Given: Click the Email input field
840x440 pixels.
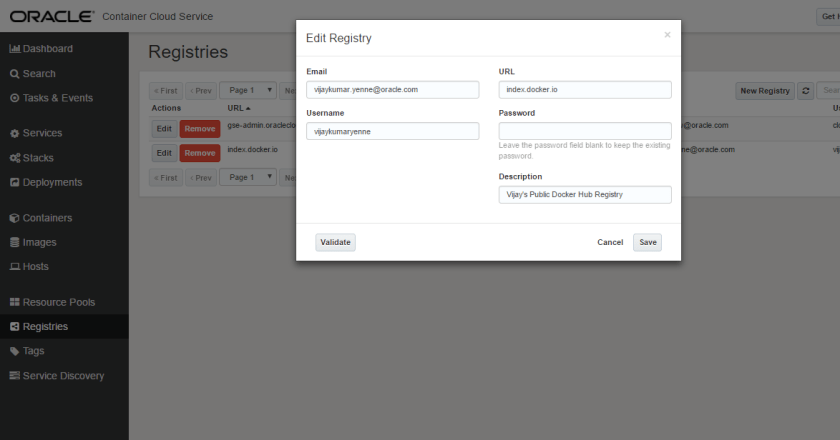Looking at the screenshot, I should tap(393, 90).
